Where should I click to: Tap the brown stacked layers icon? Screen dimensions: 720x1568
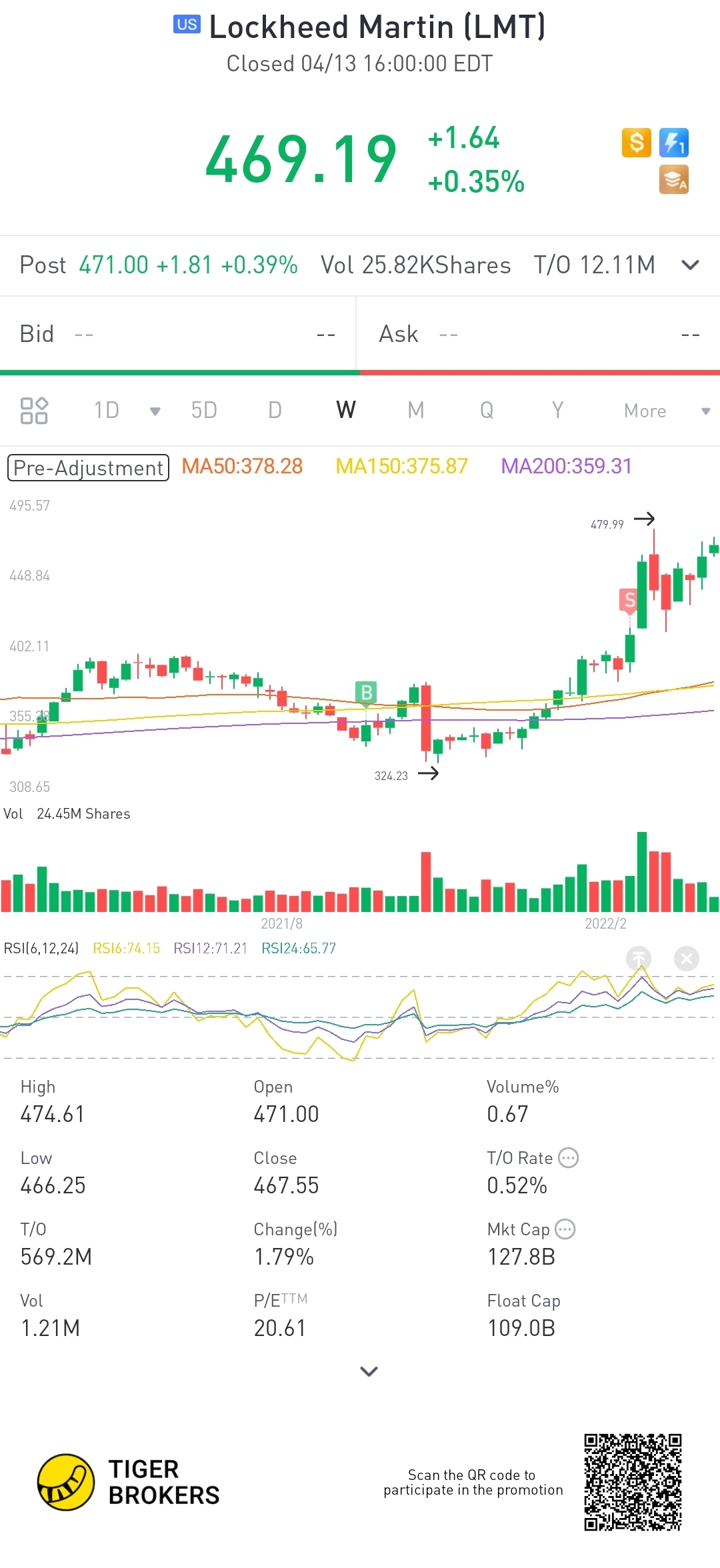[x=673, y=179]
